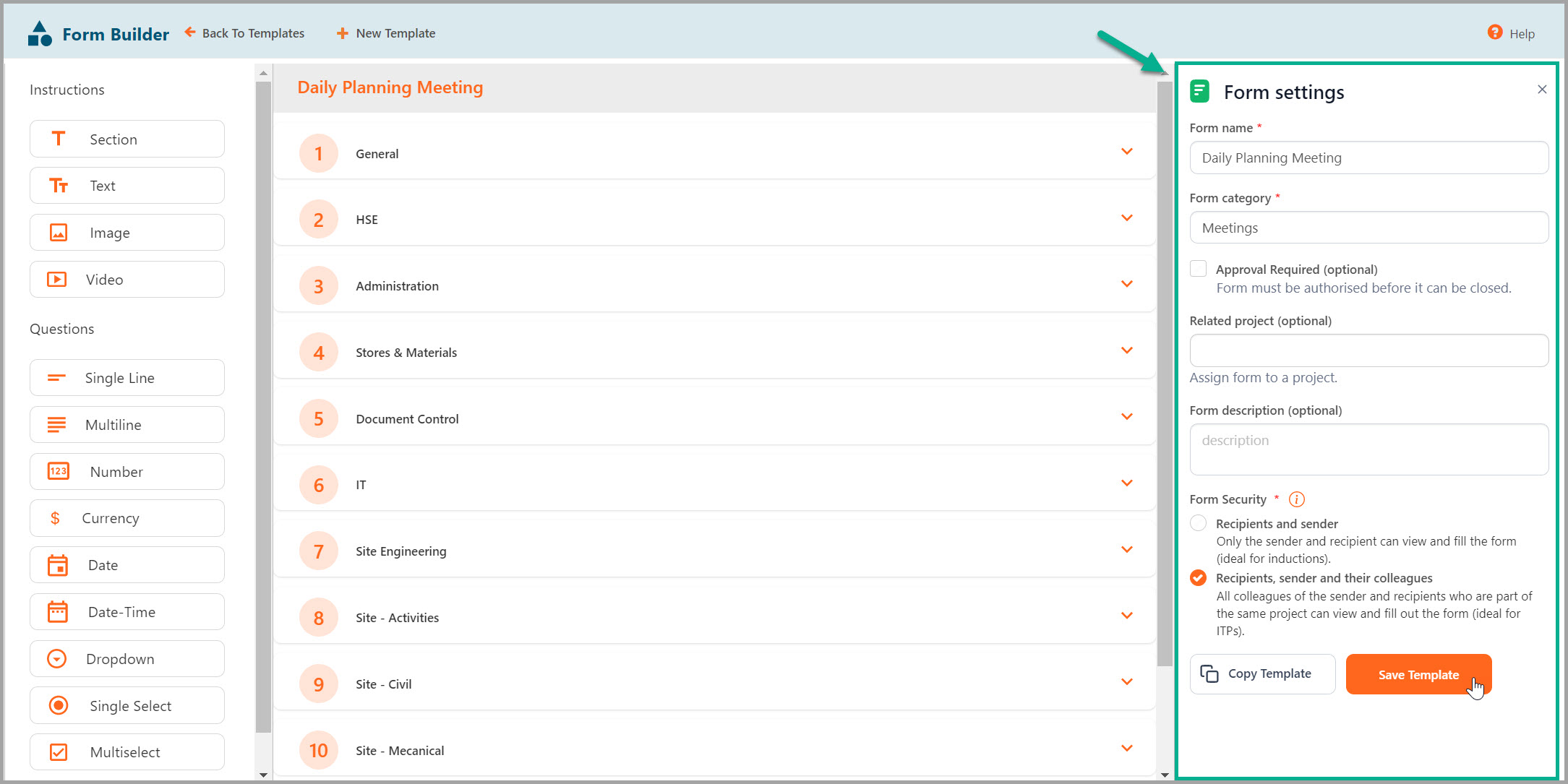Select the Number question type
1568x784 pixels.
tap(127, 471)
